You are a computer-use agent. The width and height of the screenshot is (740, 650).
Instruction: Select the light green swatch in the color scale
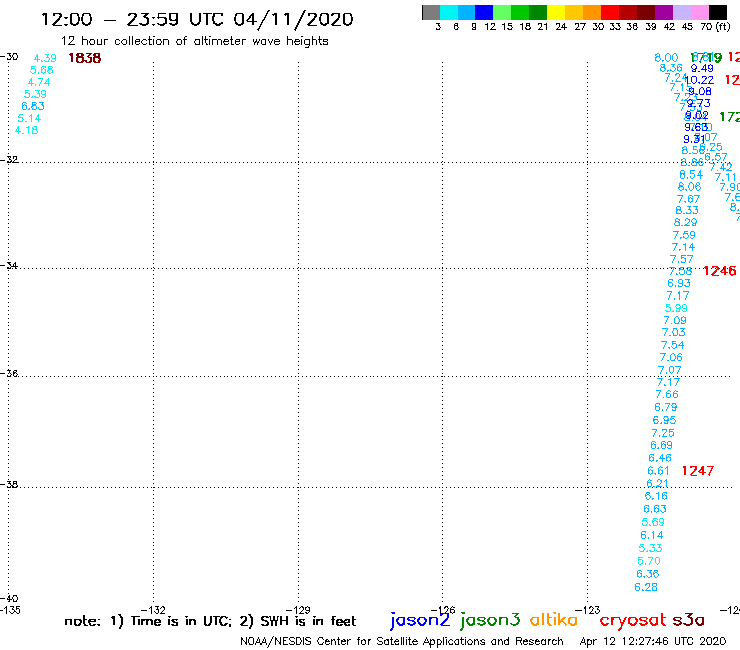[x=502, y=13]
